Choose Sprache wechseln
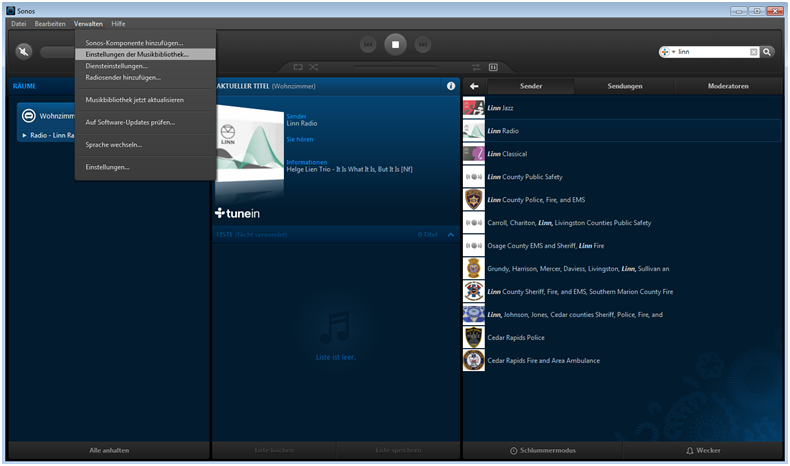This screenshot has width=790, height=466. (145, 145)
